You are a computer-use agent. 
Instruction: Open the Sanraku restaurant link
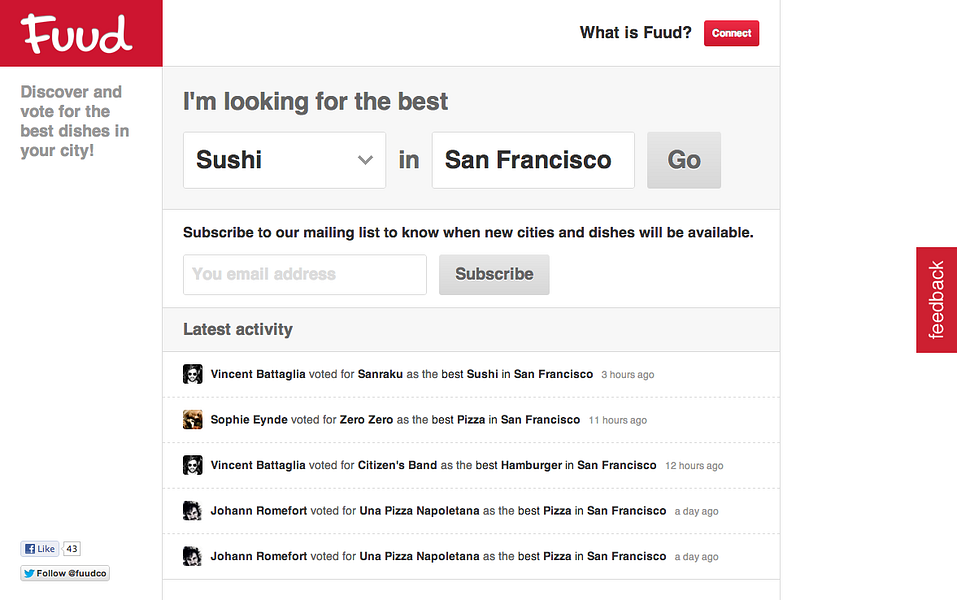(380, 374)
